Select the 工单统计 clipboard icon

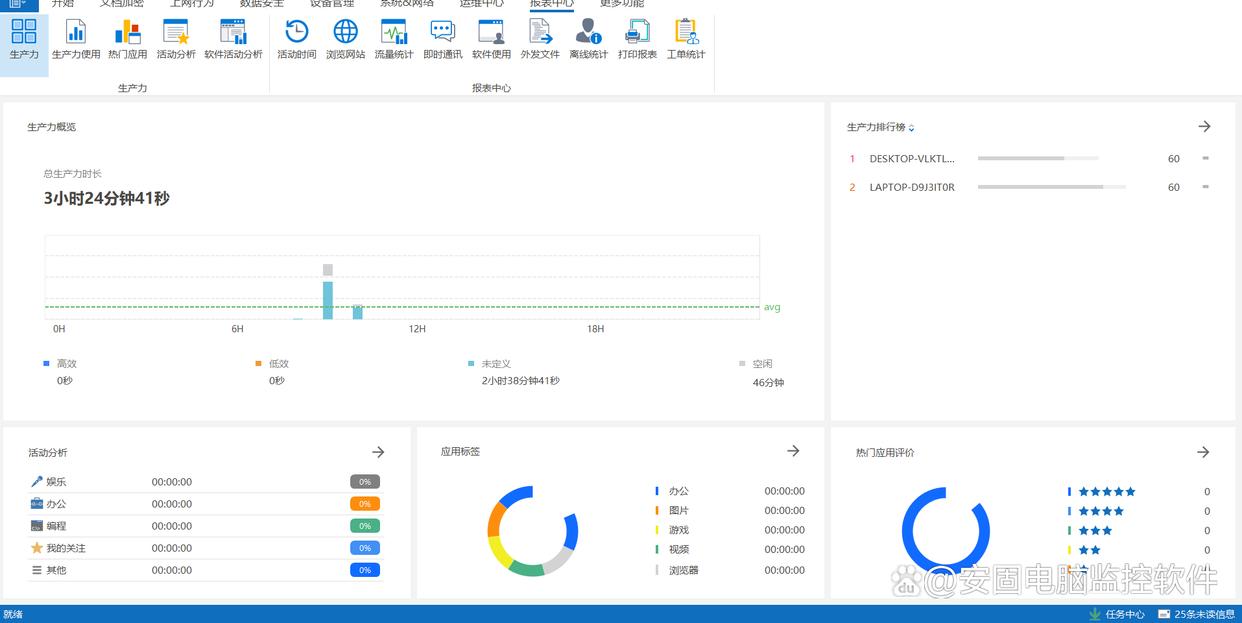(x=686, y=37)
